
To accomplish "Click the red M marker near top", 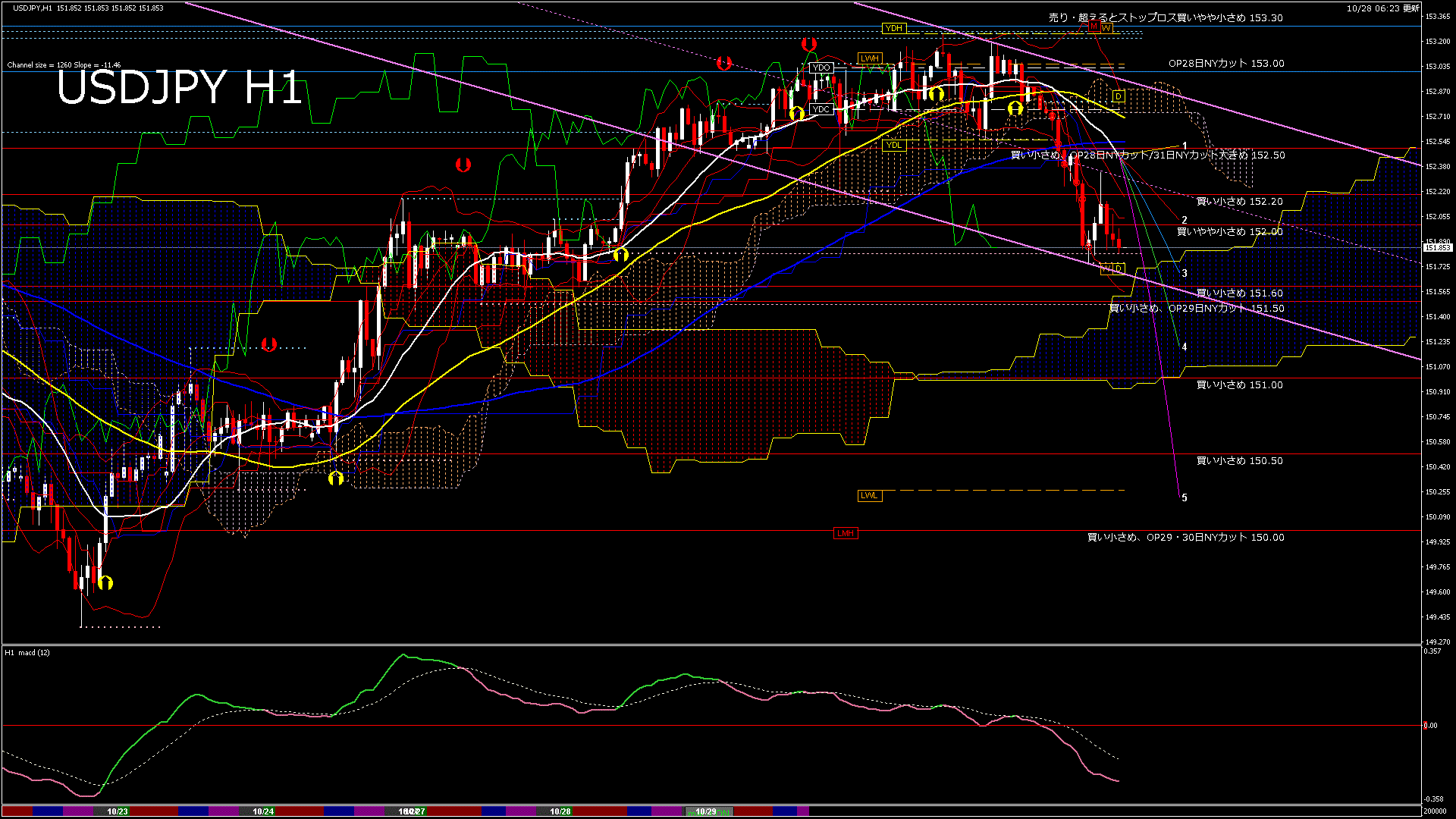I will point(1094,27).
